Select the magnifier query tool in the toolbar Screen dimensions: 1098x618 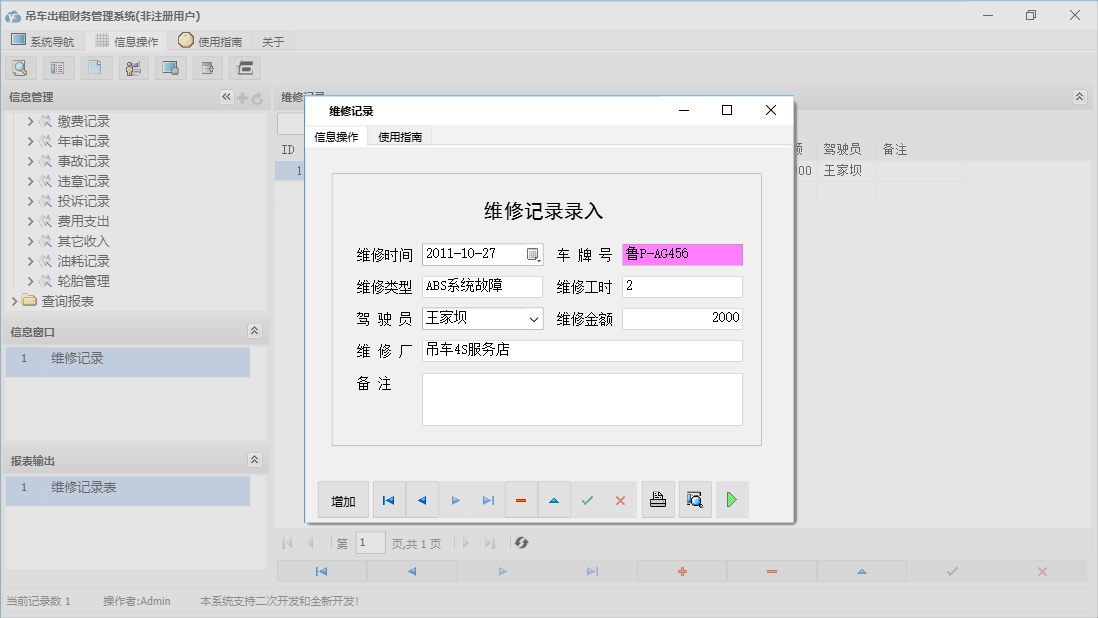pyautogui.click(x=20, y=67)
